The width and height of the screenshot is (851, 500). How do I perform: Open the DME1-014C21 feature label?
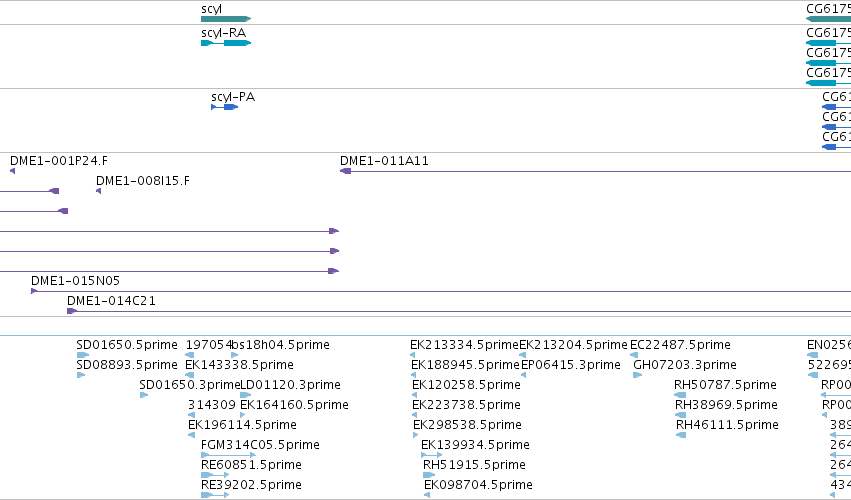[x=111, y=301]
